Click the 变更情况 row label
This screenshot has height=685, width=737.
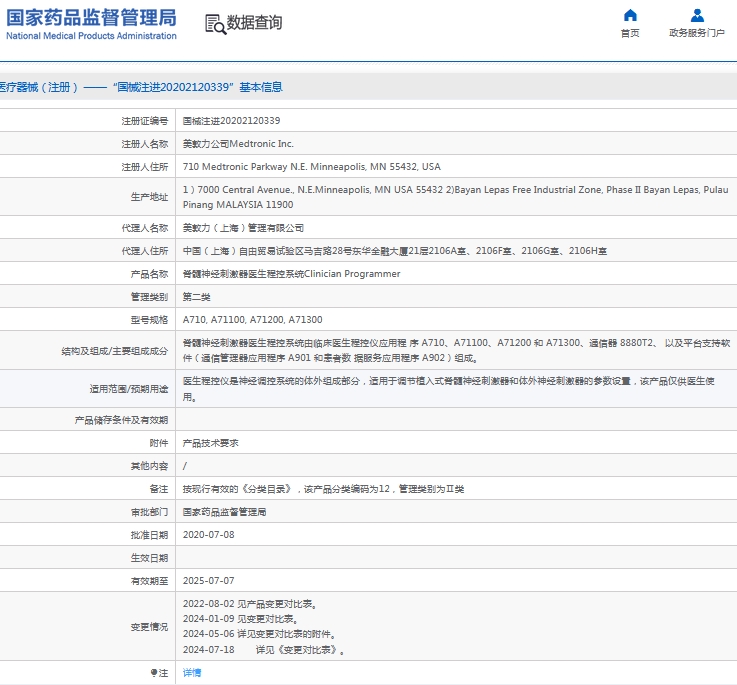(149, 627)
